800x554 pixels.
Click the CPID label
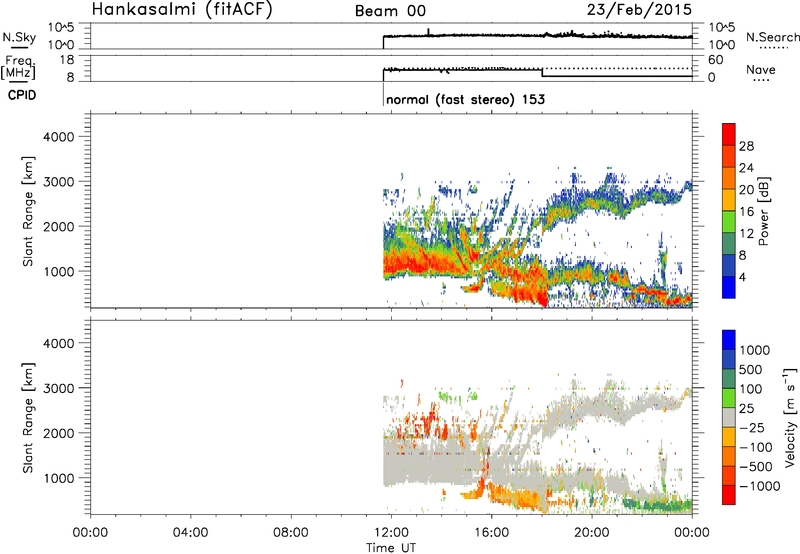[x=22, y=95]
